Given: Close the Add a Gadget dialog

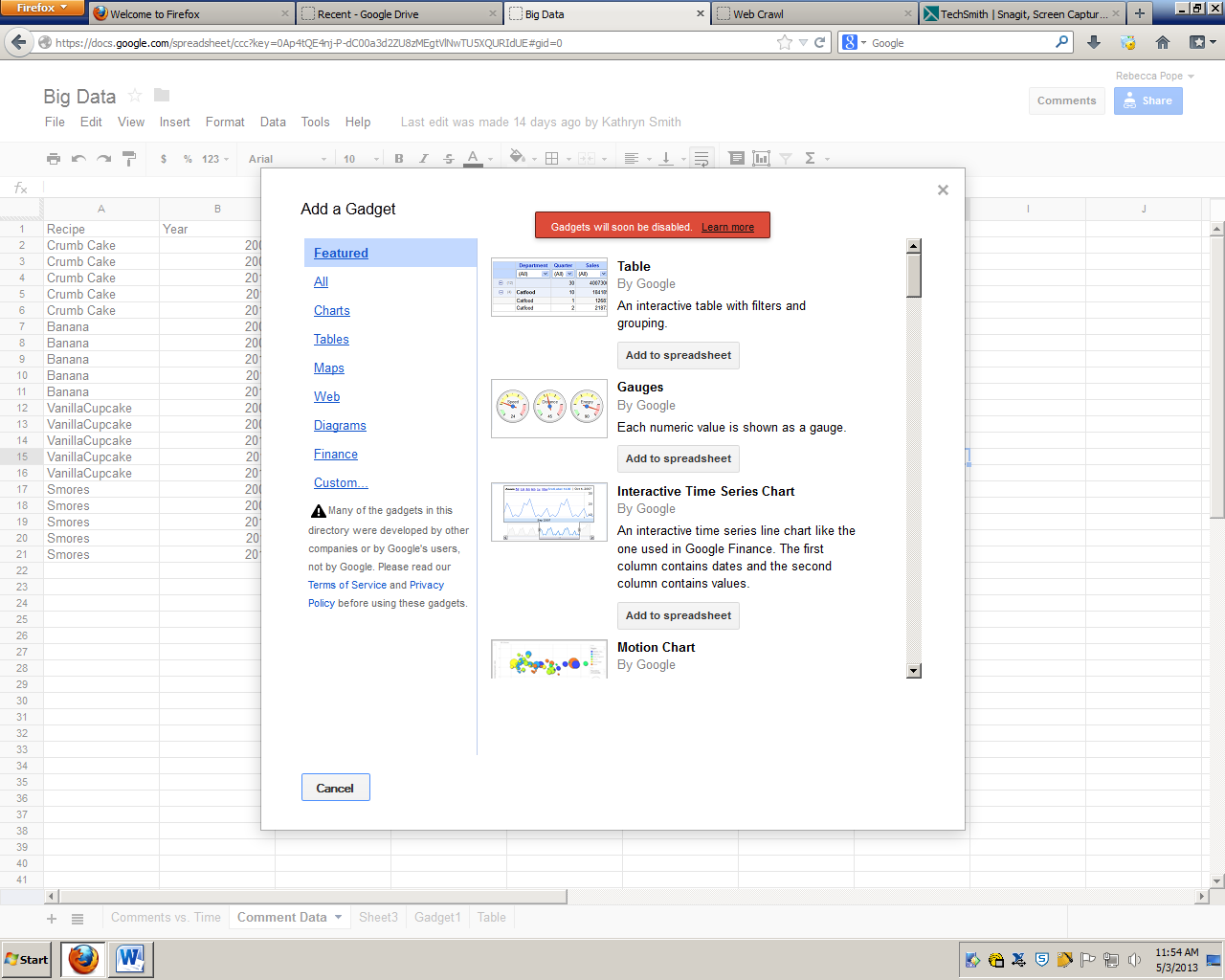Looking at the screenshot, I should 943,189.
